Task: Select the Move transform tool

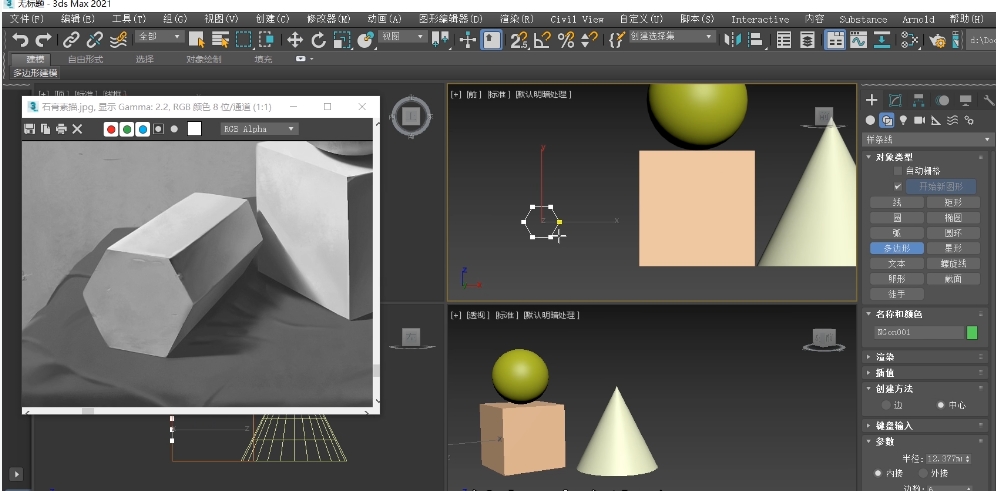Action: [x=295, y=40]
